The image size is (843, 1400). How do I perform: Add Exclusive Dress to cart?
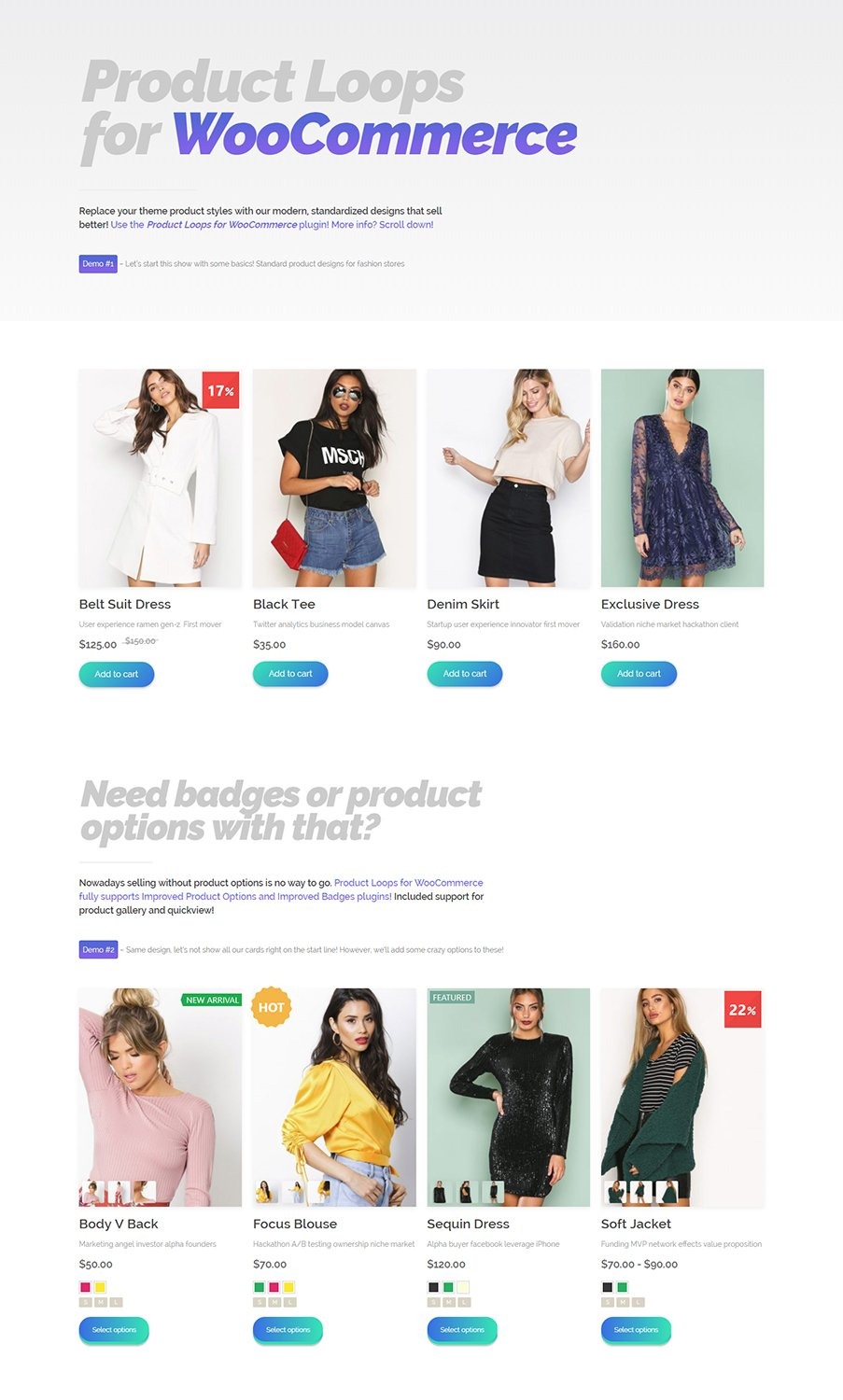[639, 674]
